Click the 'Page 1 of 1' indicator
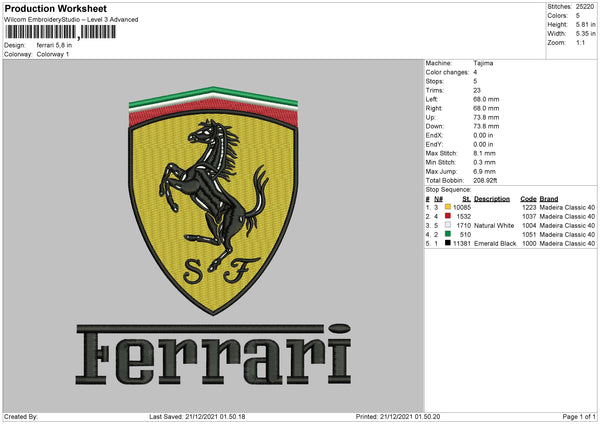Image resolution: width=600 pixels, height=424 pixels. [x=579, y=417]
